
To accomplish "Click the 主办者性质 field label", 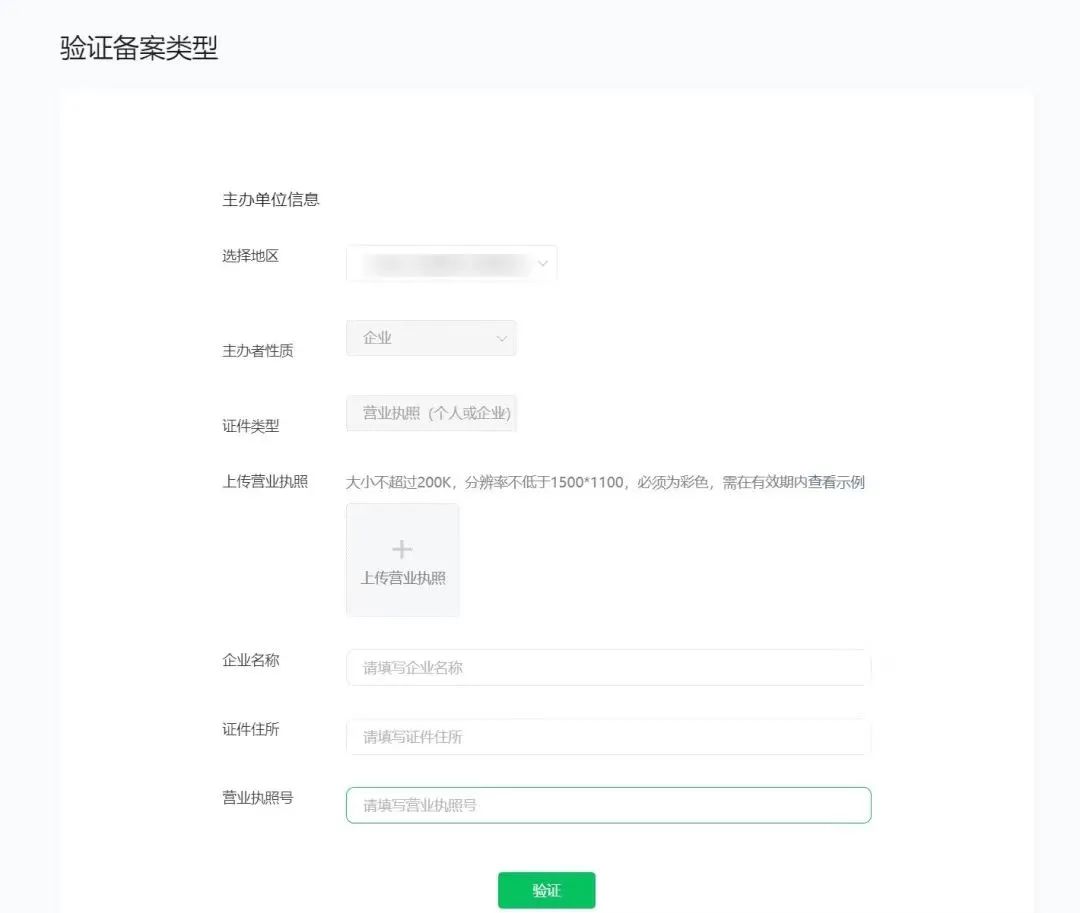I will (257, 351).
